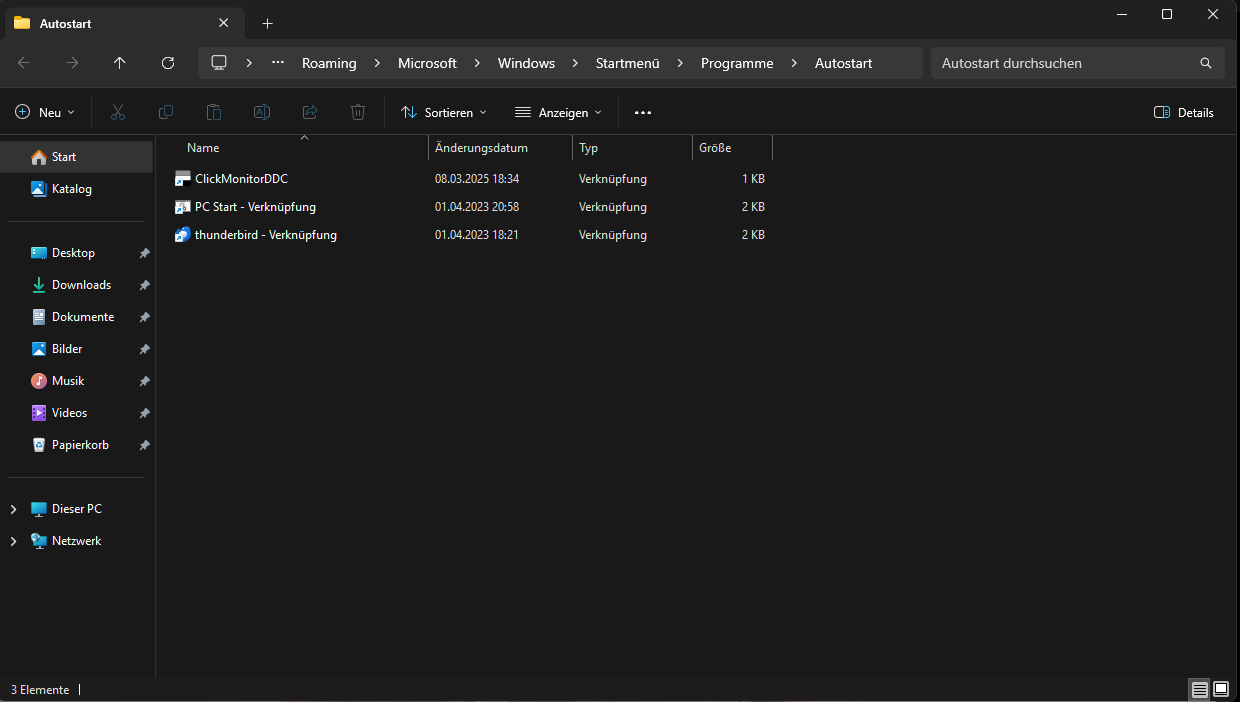The width and height of the screenshot is (1240, 702).
Task: Navigate to Programme in breadcrumb
Action: click(737, 63)
